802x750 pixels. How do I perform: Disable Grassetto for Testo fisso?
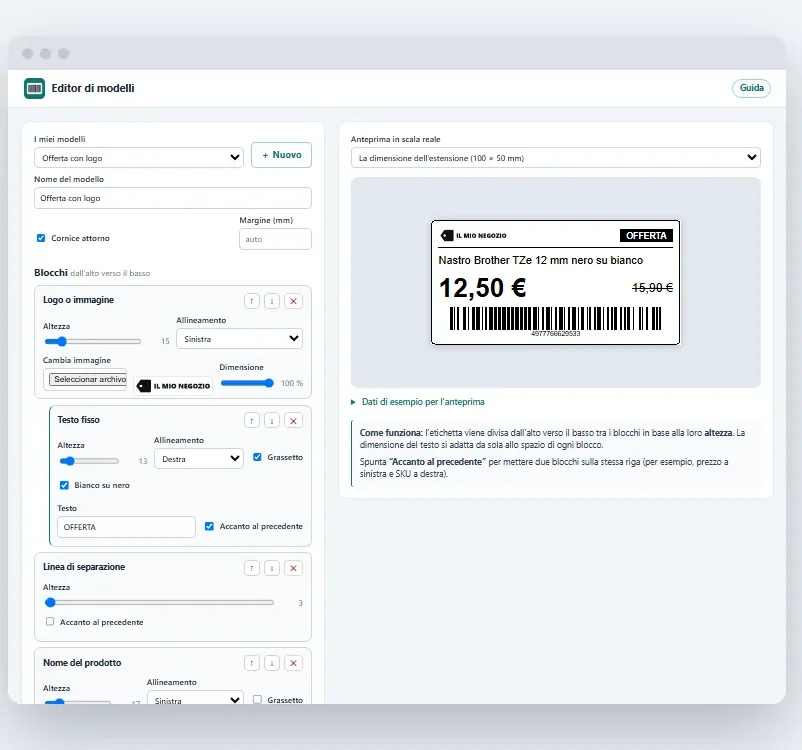coord(257,457)
